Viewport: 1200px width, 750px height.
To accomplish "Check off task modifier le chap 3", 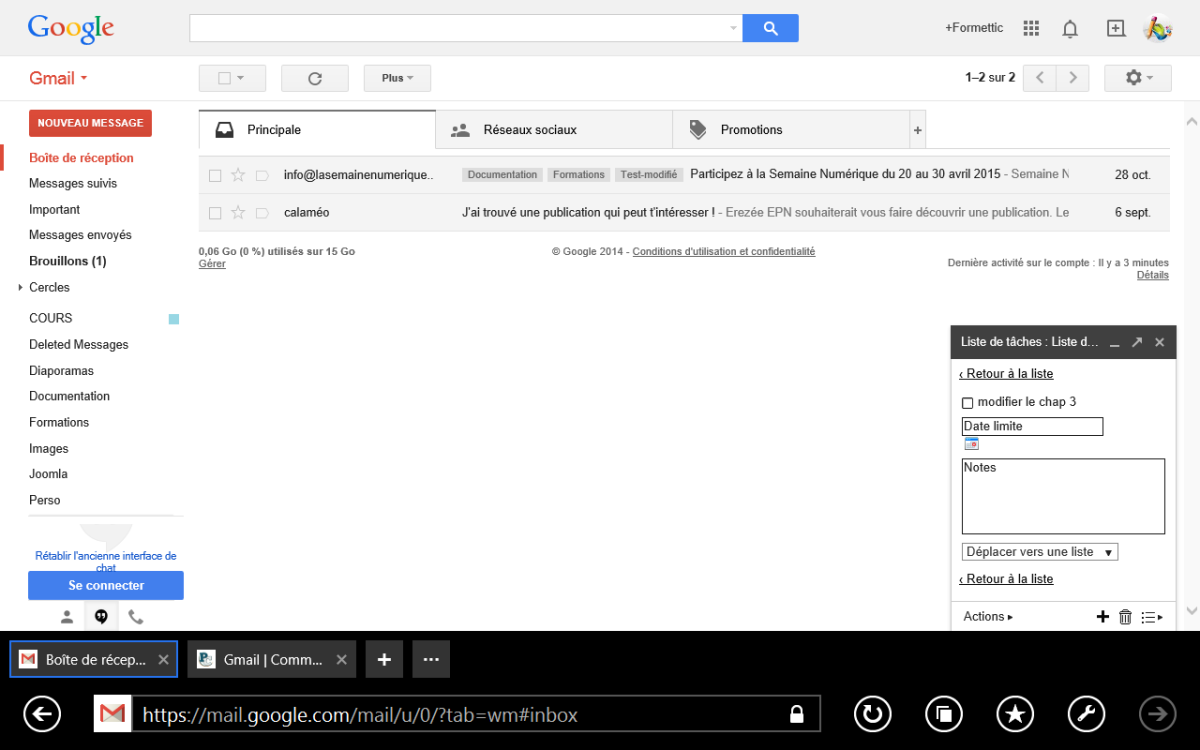I will click(967, 403).
